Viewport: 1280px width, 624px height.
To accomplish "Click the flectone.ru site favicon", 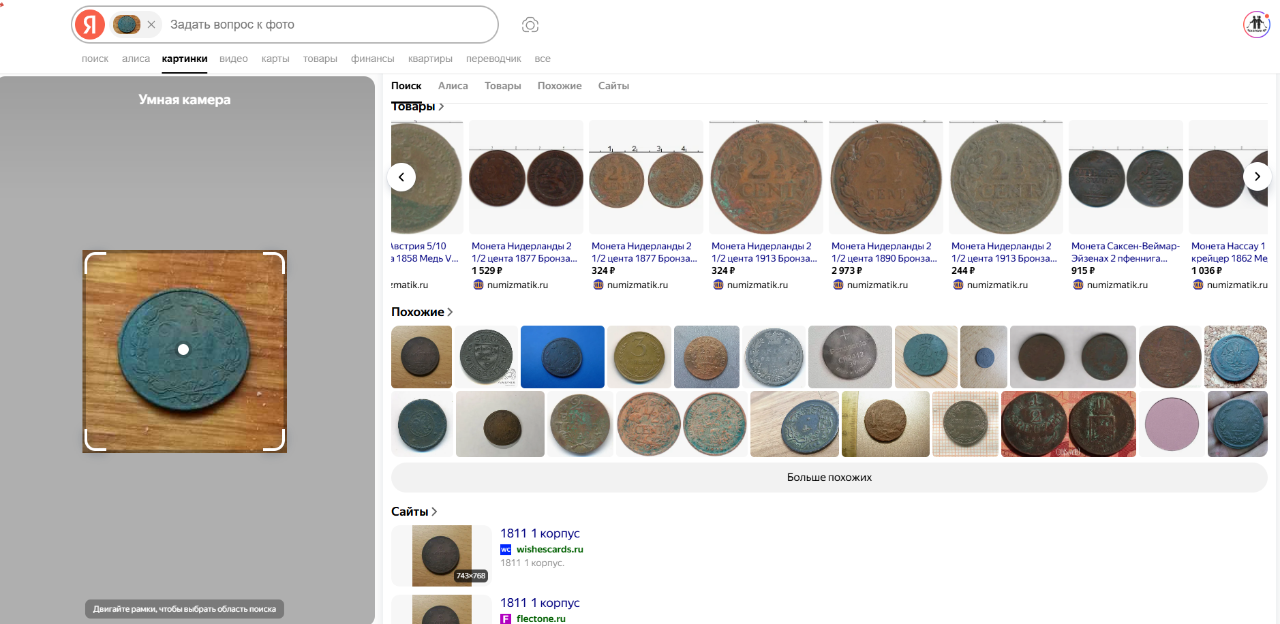I will click(x=506, y=619).
